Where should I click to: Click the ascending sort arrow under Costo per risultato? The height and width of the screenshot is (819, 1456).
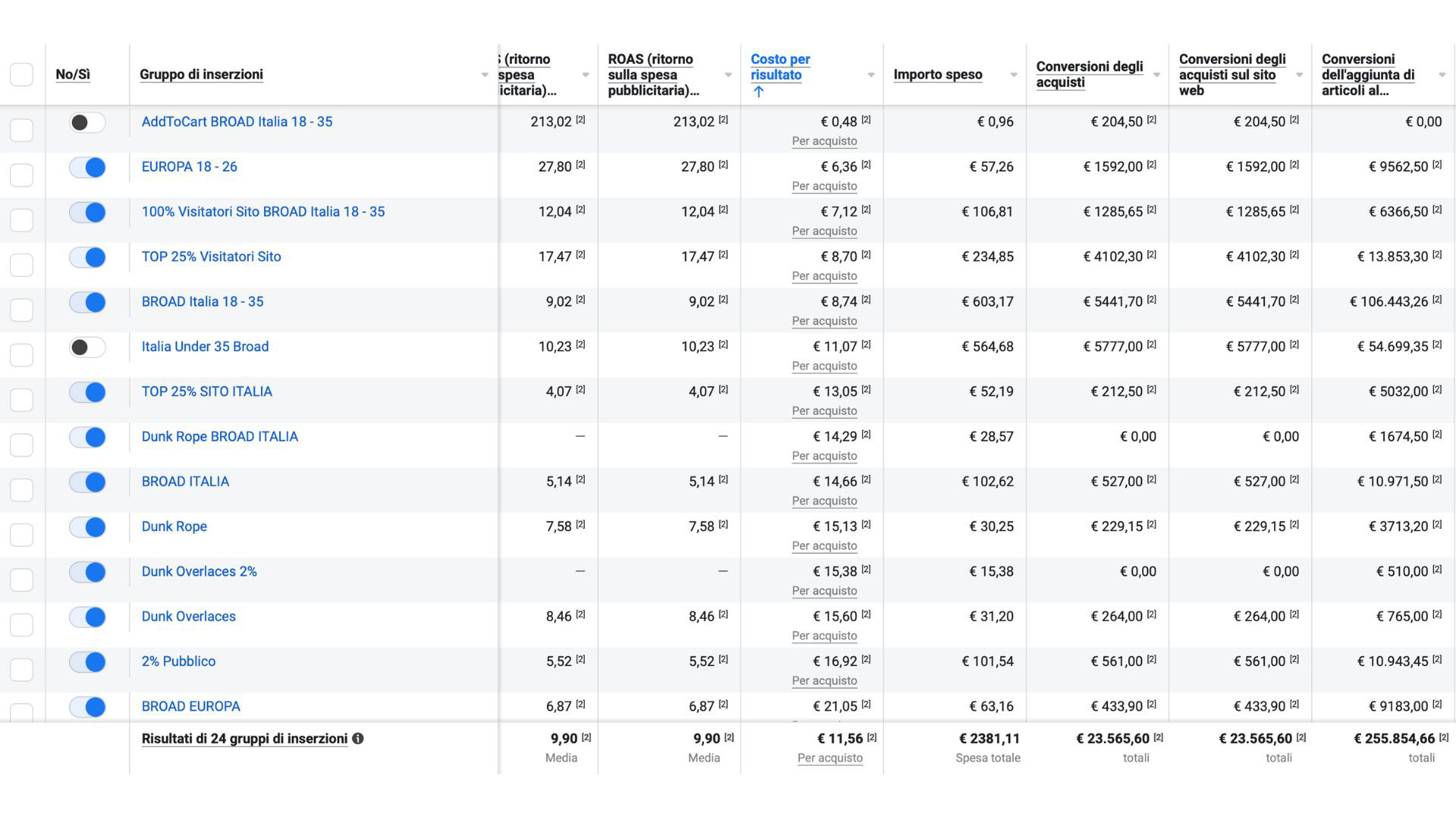(758, 92)
